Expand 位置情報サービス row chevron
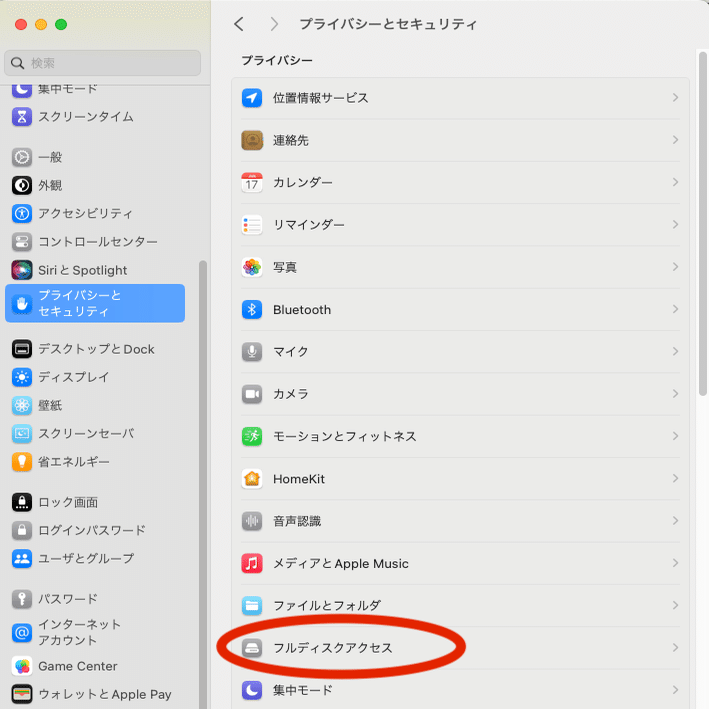Viewport: 709px width, 709px height. click(675, 98)
